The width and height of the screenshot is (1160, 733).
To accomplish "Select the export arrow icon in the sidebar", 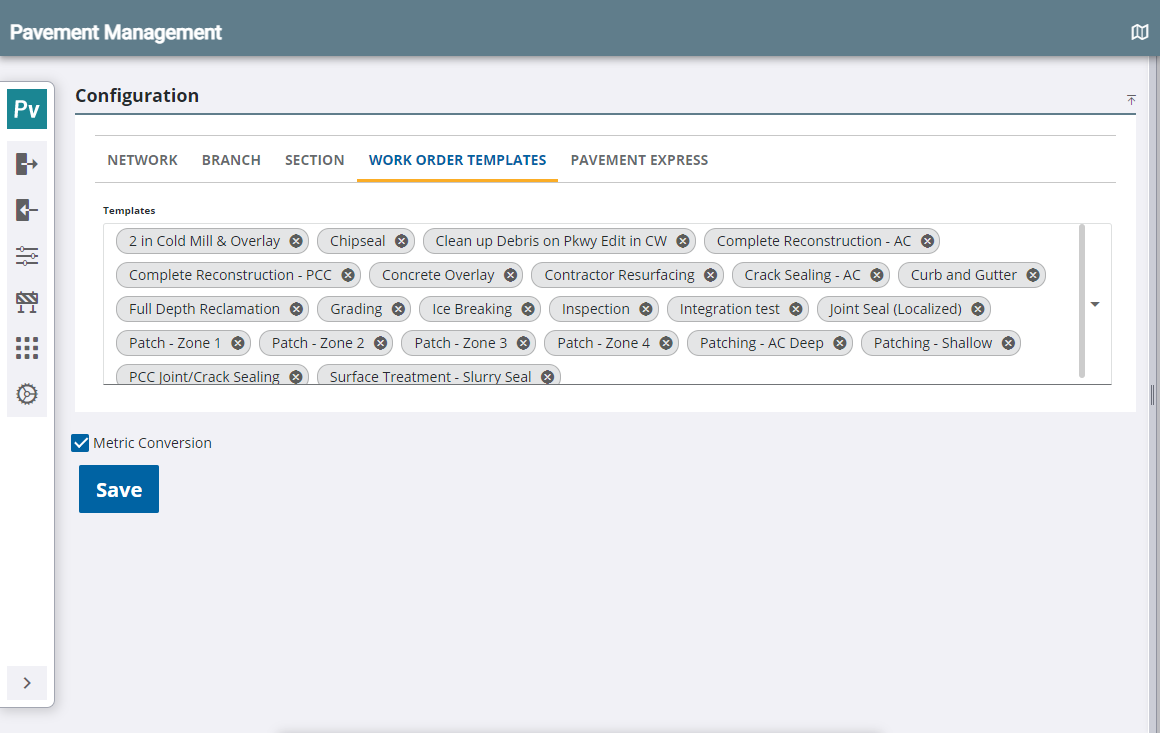I will click(x=26, y=165).
